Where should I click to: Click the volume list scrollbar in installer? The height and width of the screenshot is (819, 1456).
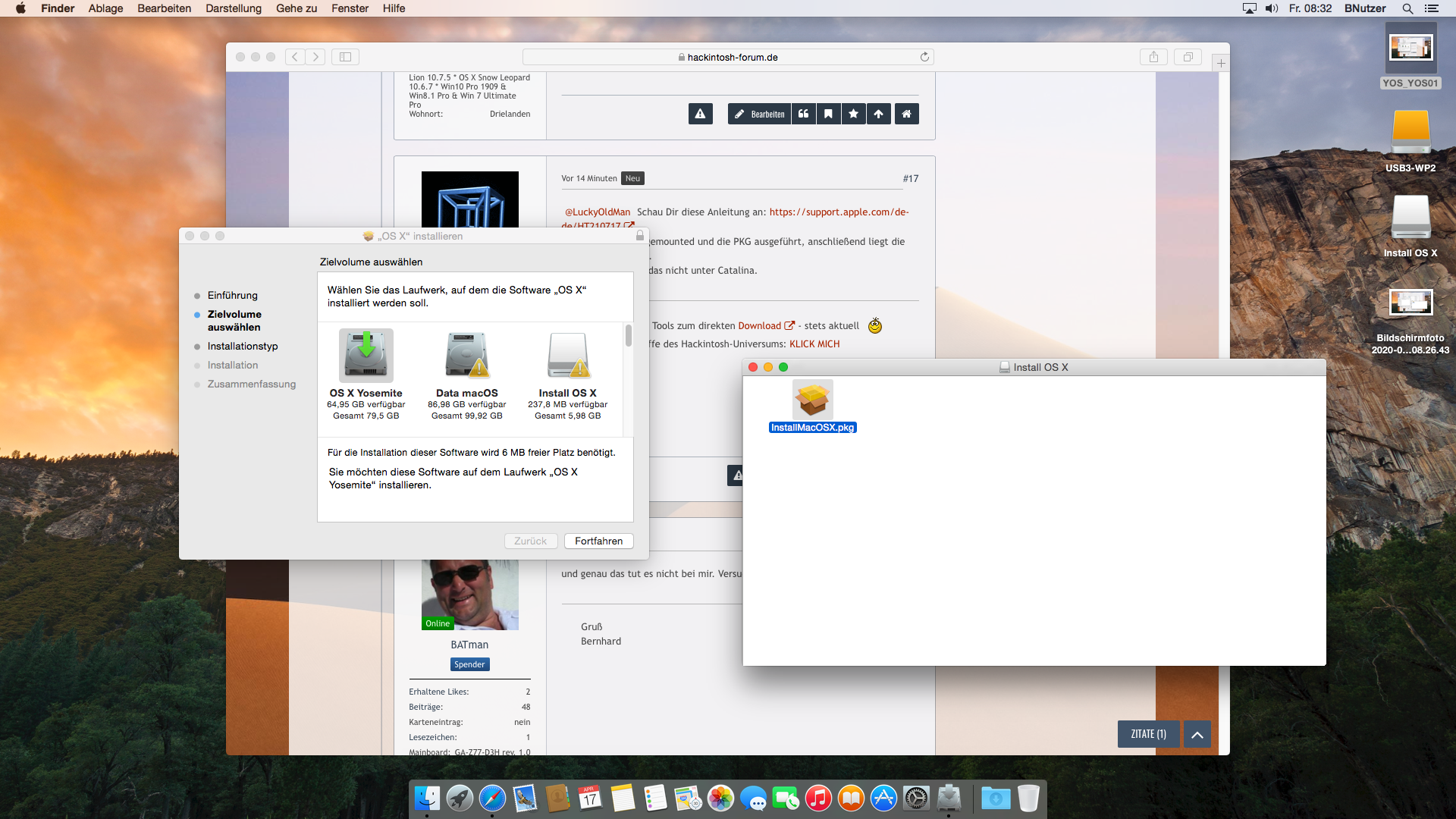coord(628,337)
